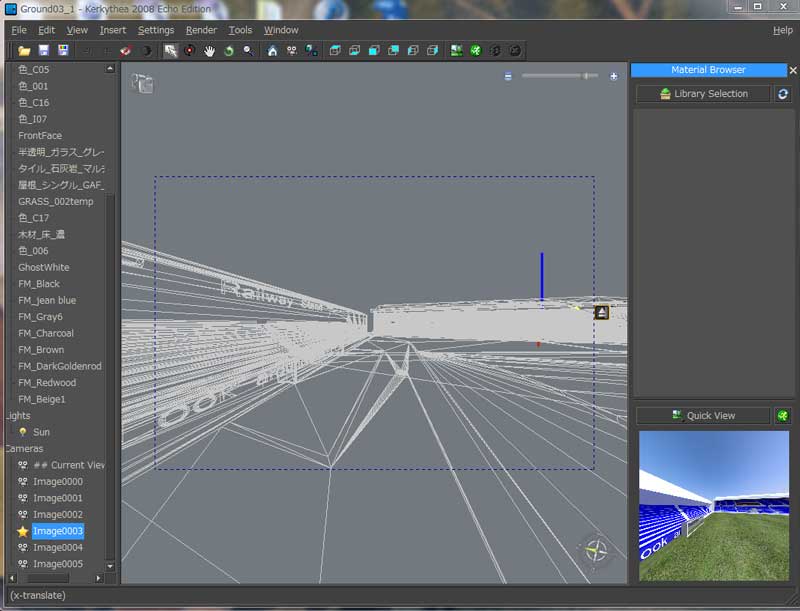Open the Render menu
This screenshot has height=611, width=800.
pyautogui.click(x=201, y=30)
